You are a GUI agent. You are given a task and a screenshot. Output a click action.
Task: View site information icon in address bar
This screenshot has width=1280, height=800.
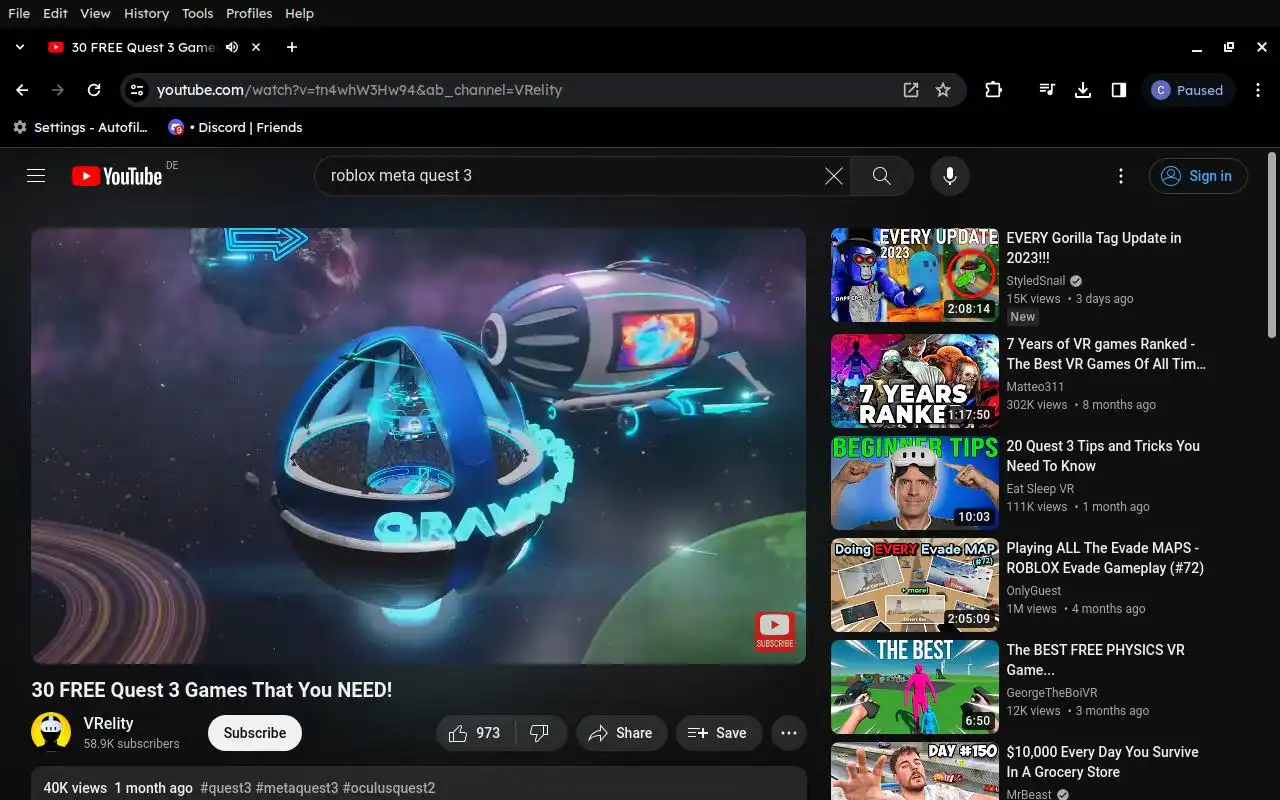point(138,90)
